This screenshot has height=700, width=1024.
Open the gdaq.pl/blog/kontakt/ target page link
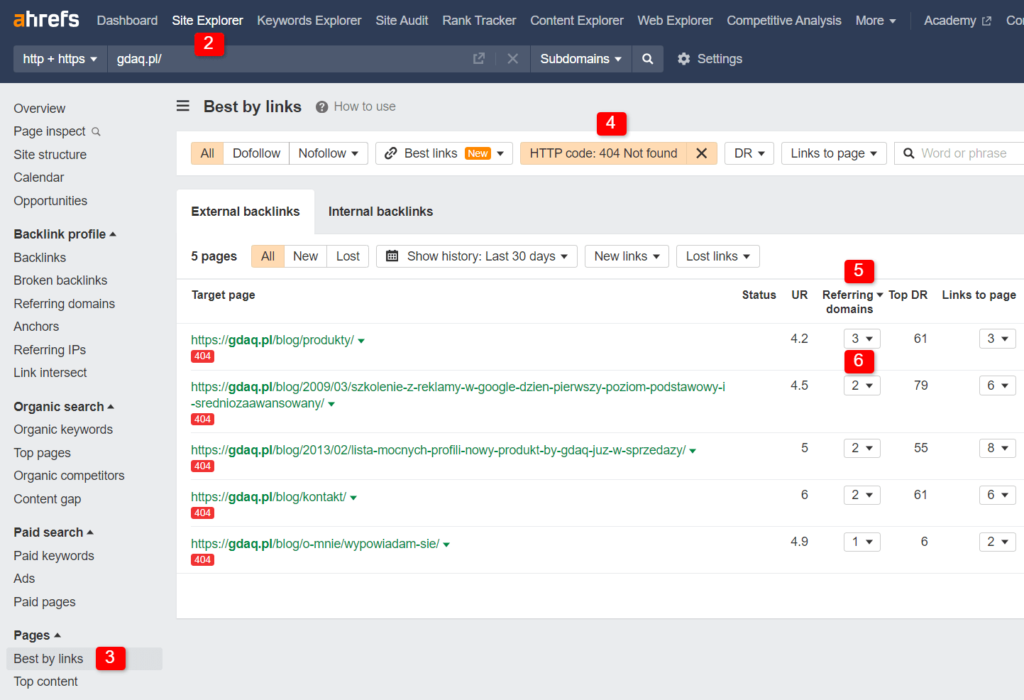(x=268, y=497)
